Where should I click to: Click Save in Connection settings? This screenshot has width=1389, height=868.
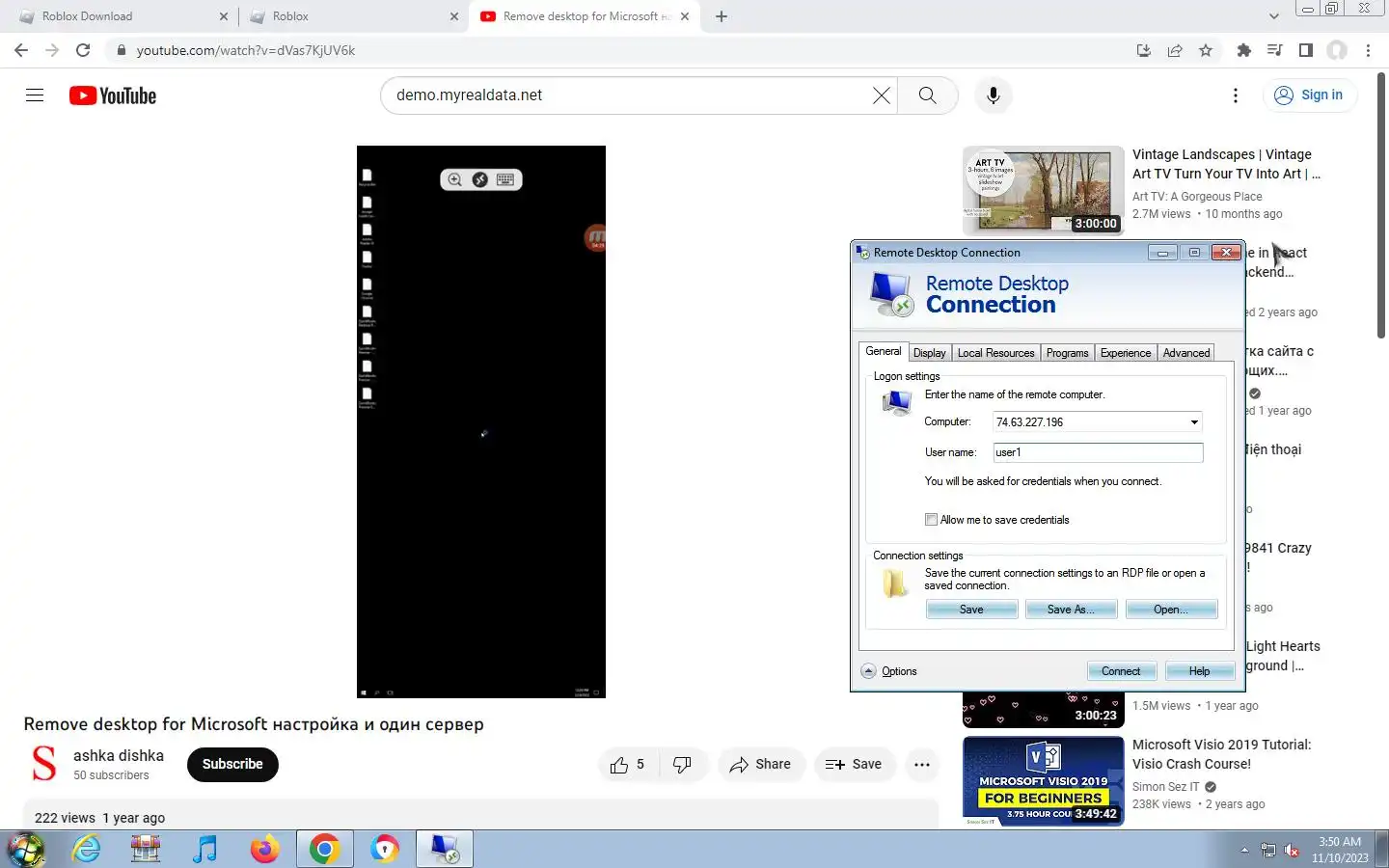coord(971,610)
